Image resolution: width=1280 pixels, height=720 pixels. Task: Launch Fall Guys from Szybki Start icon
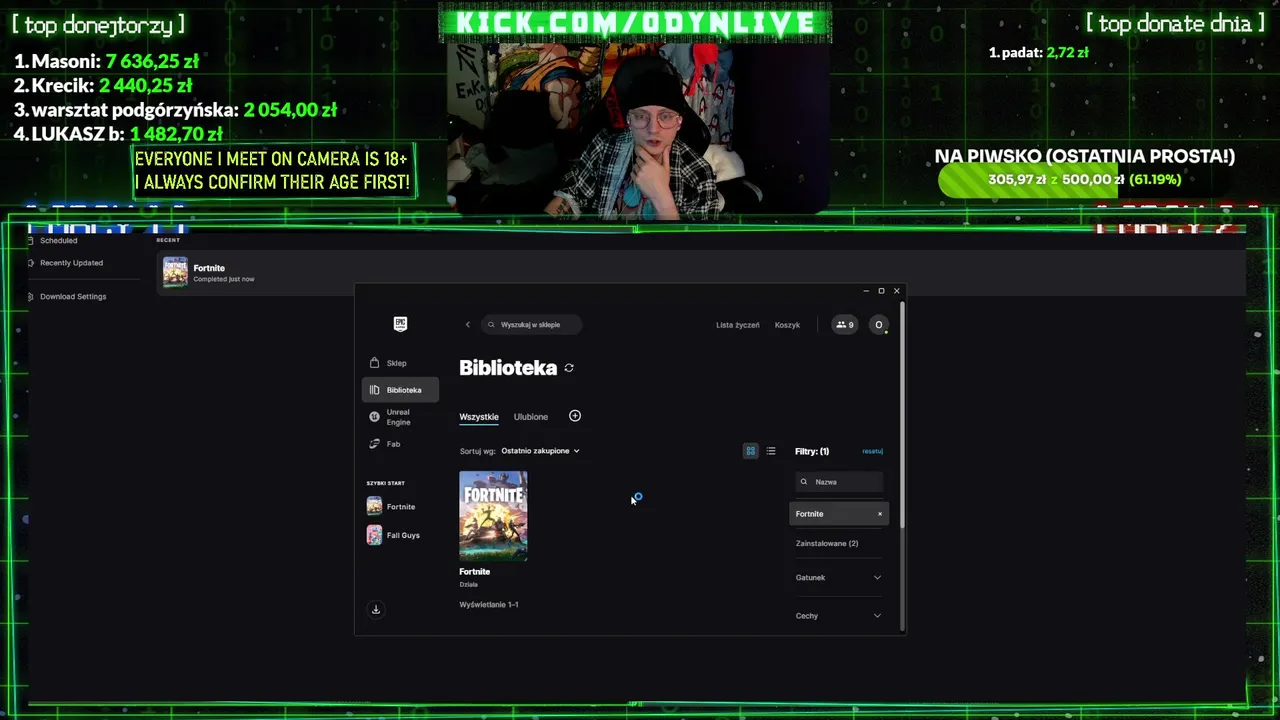point(374,535)
